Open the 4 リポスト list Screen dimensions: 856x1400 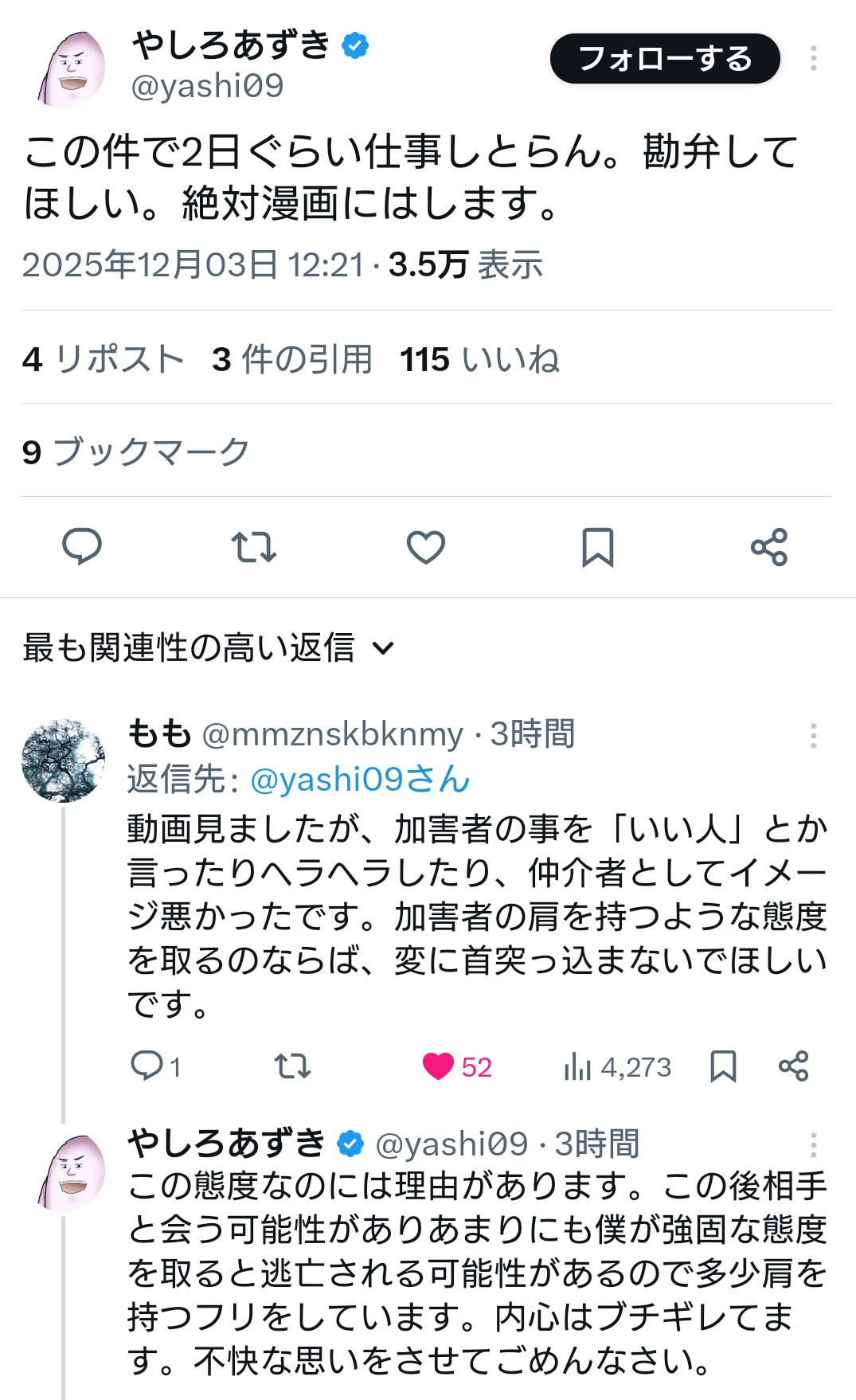coord(104,359)
